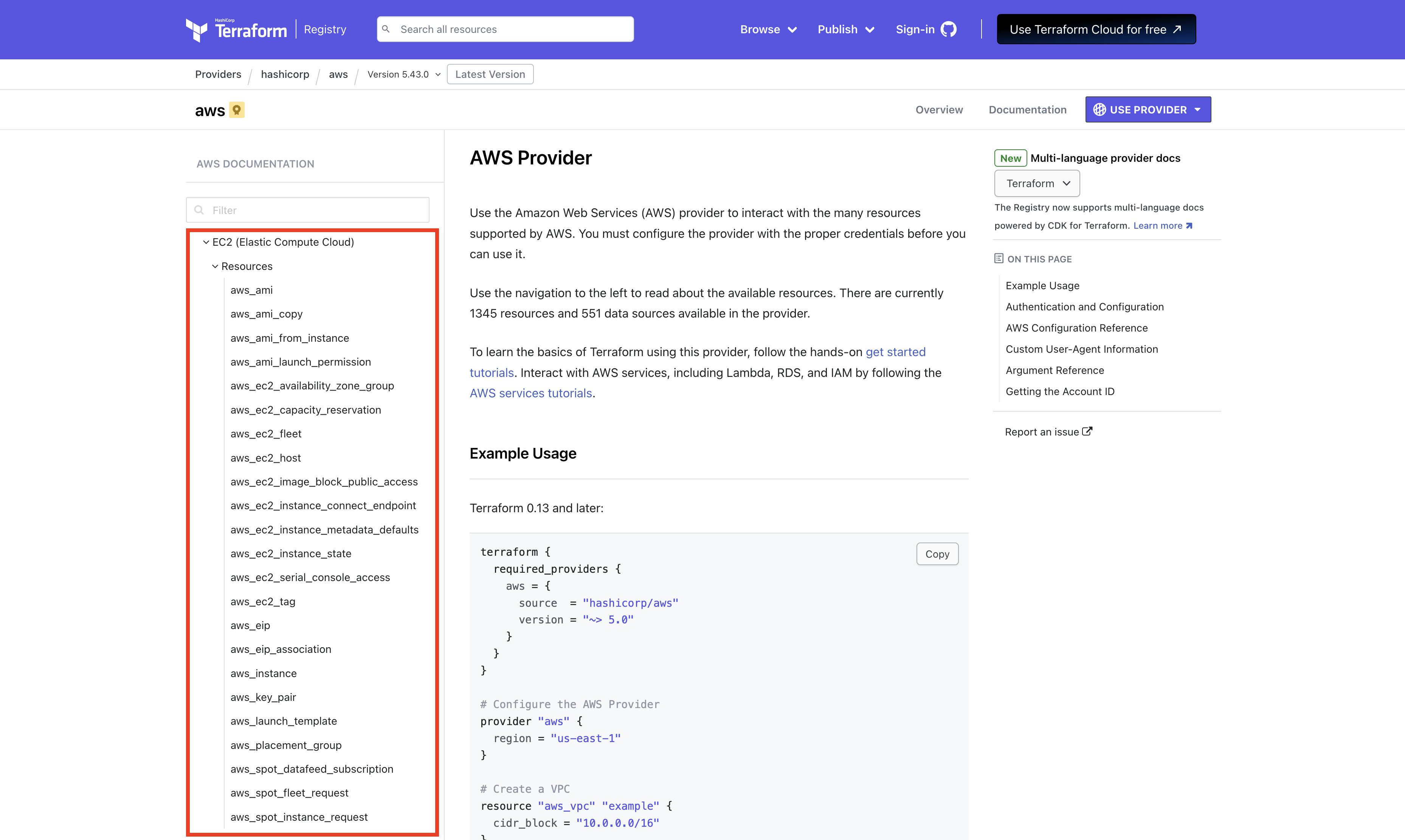The height and width of the screenshot is (840, 1405).
Task: Jump to Argument Reference section
Action: [1055, 370]
